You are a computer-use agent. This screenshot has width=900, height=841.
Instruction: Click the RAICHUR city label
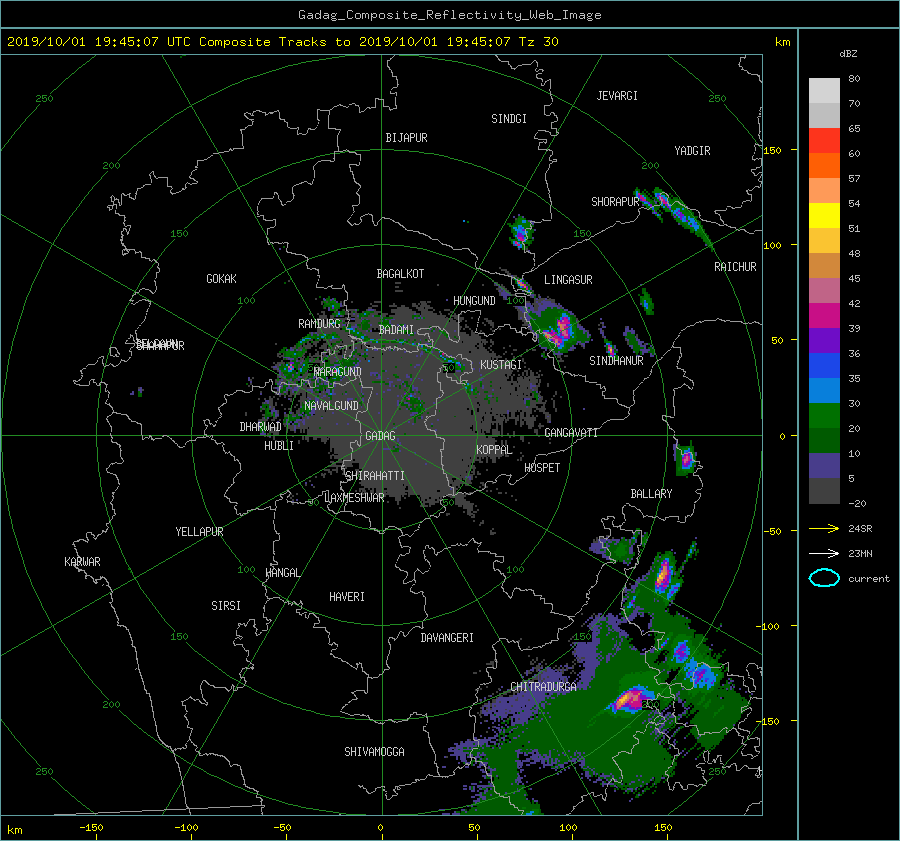[735, 267]
